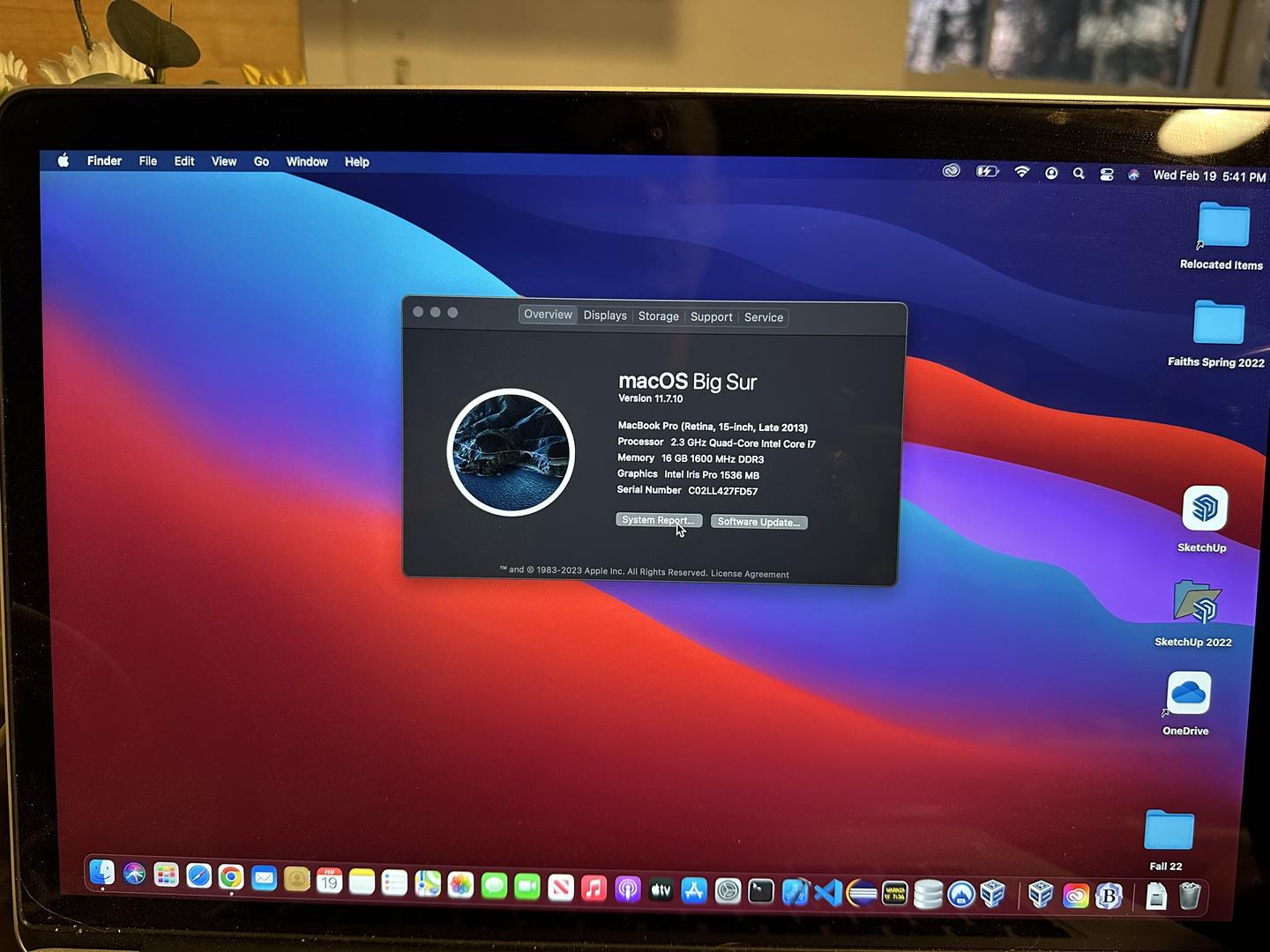Open the App Store from the dock
This screenshot has height=952, width=1270.
pyautogui.click(x=694, y=890)
